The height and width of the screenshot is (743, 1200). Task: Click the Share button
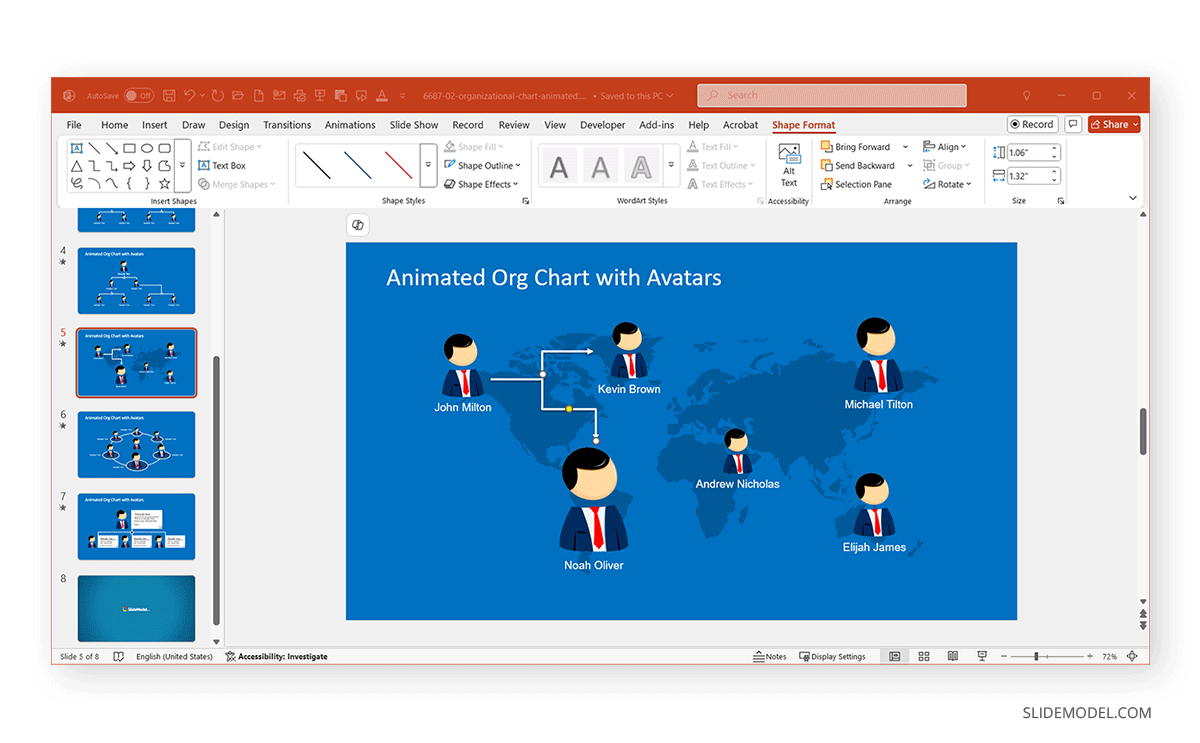click(1113, 124)
